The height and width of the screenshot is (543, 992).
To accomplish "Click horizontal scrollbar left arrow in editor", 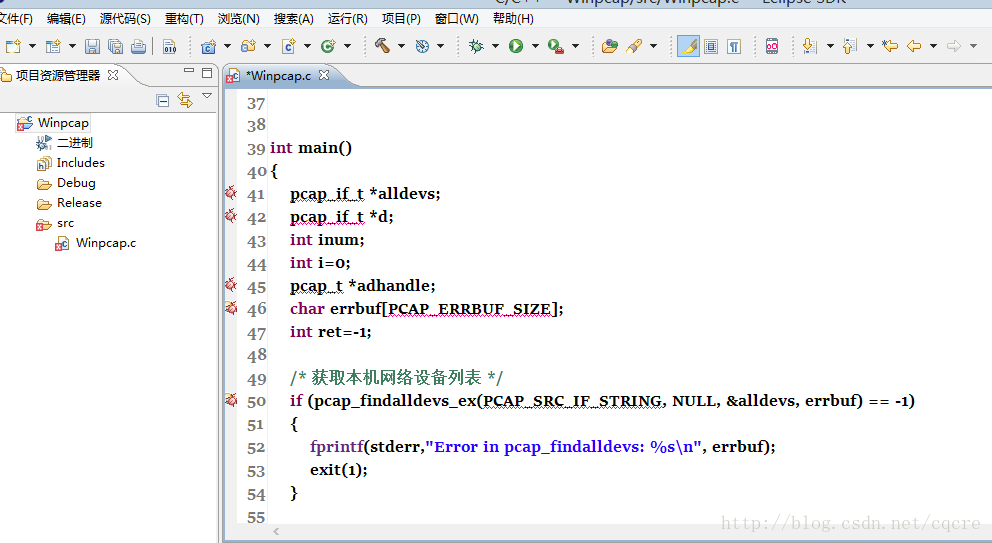I will tap(276, 532).
